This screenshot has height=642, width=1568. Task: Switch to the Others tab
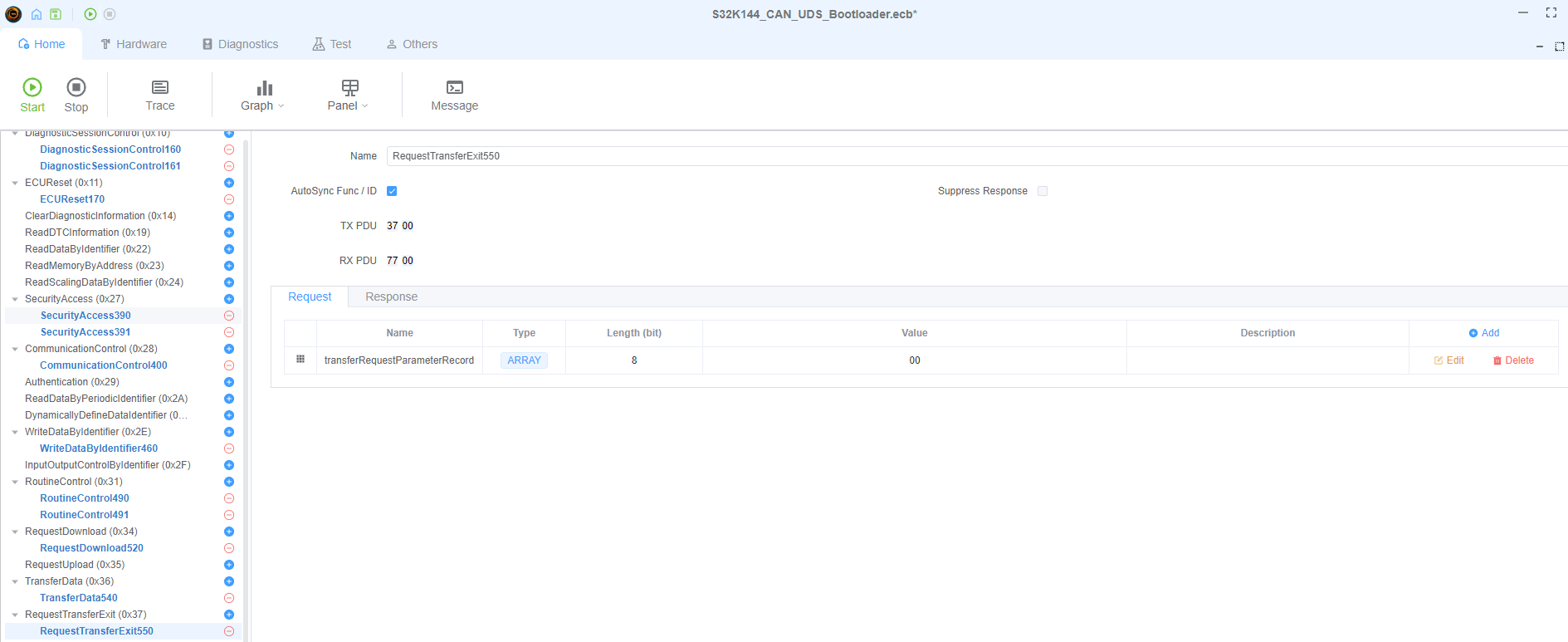[412, 44]
